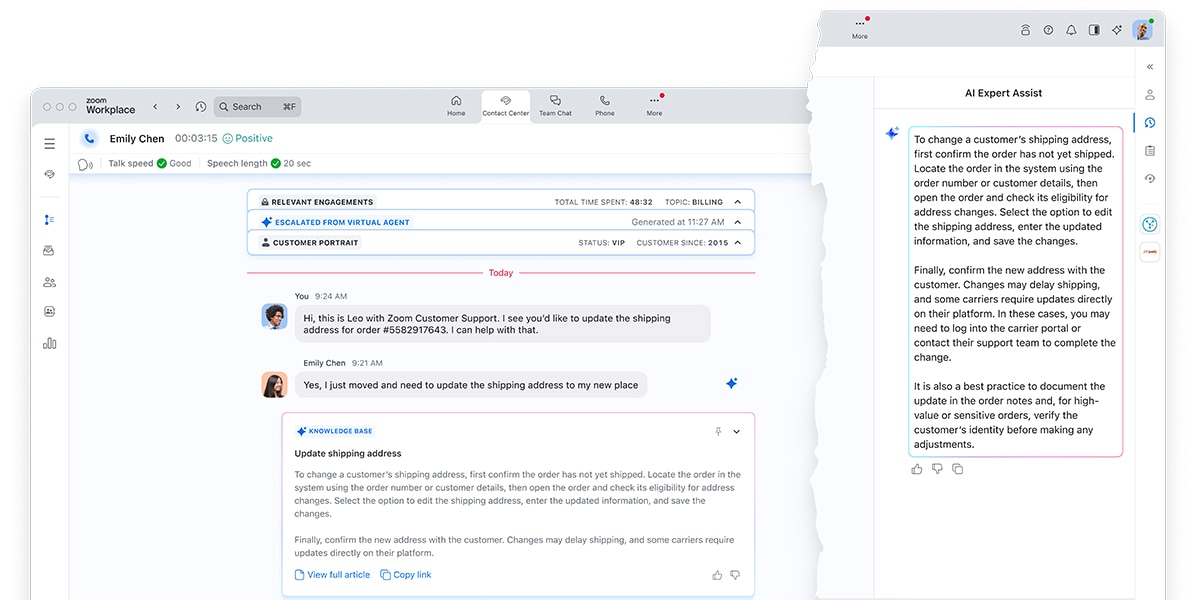Screen dimensions: 1200x600
Task: Pin the Knowledge Base card
Action: click(717, 432)
